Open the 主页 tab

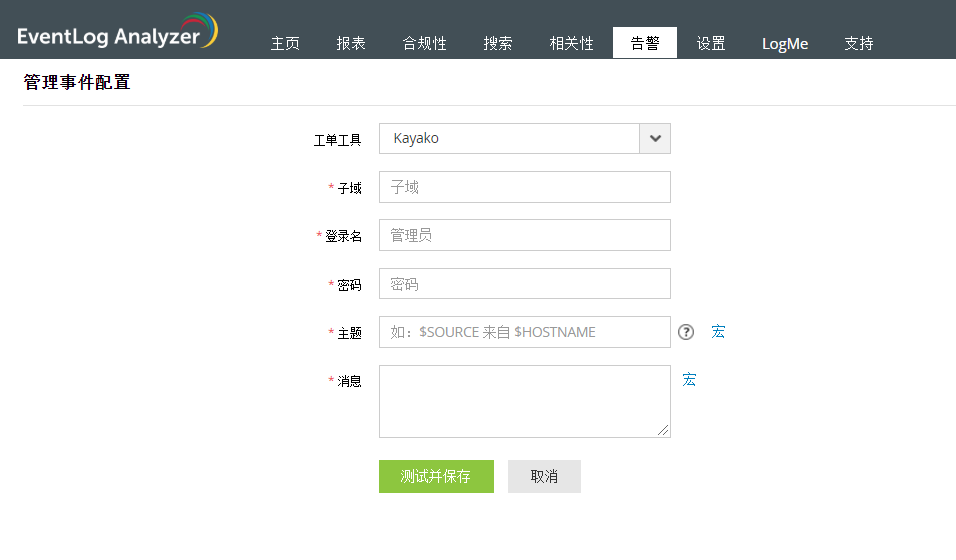pyautogui.click(x=285, y=44)
